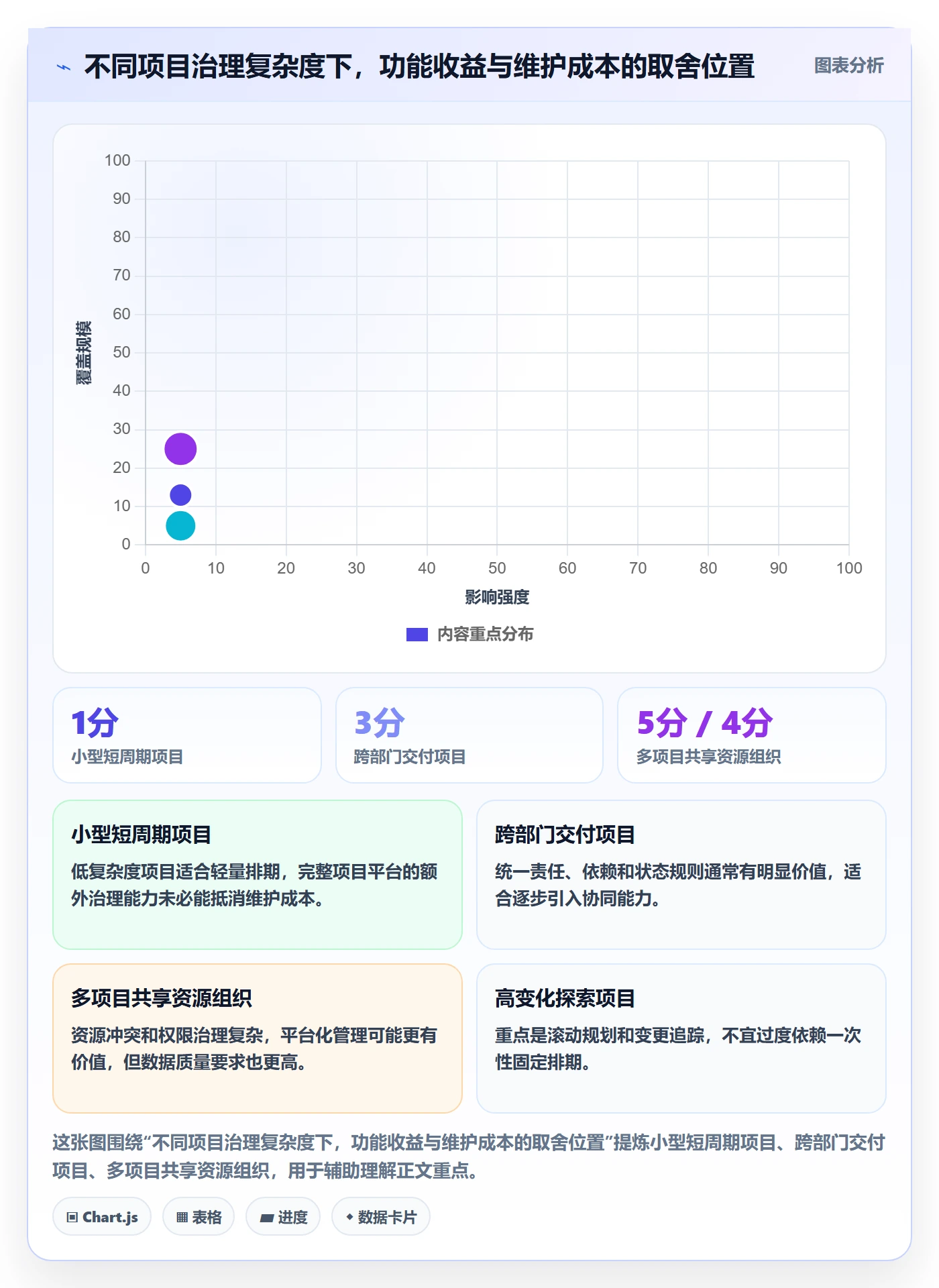Select the cyan bubble in the chart
The width and height of the screenshot is (939, 1288).
click(x=180, y=526)
